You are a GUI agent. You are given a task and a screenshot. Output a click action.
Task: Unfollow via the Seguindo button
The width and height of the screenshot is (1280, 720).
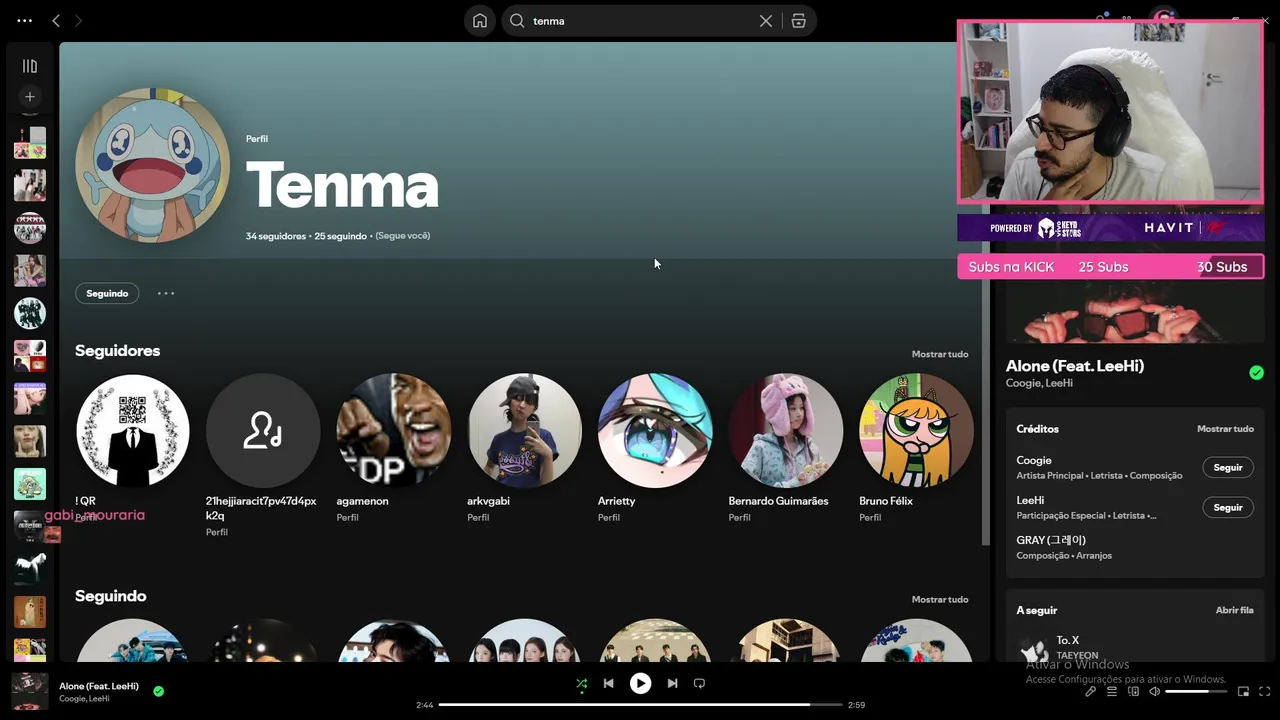click(107, 293)
